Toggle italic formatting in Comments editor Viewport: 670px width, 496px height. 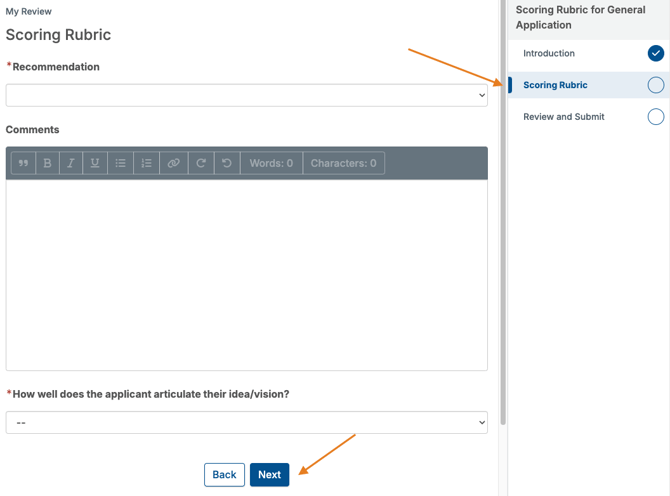(71, 163)
